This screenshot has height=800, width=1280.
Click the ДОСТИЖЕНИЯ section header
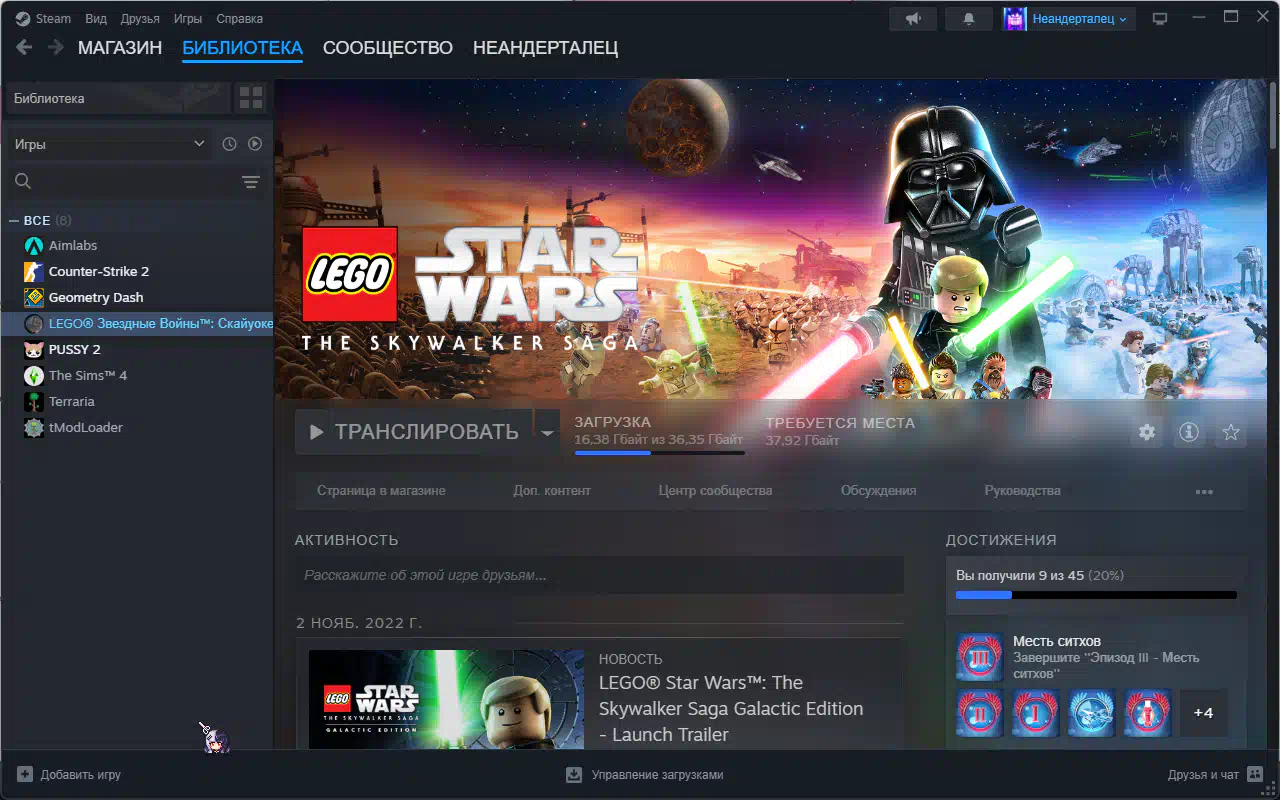1001,540
